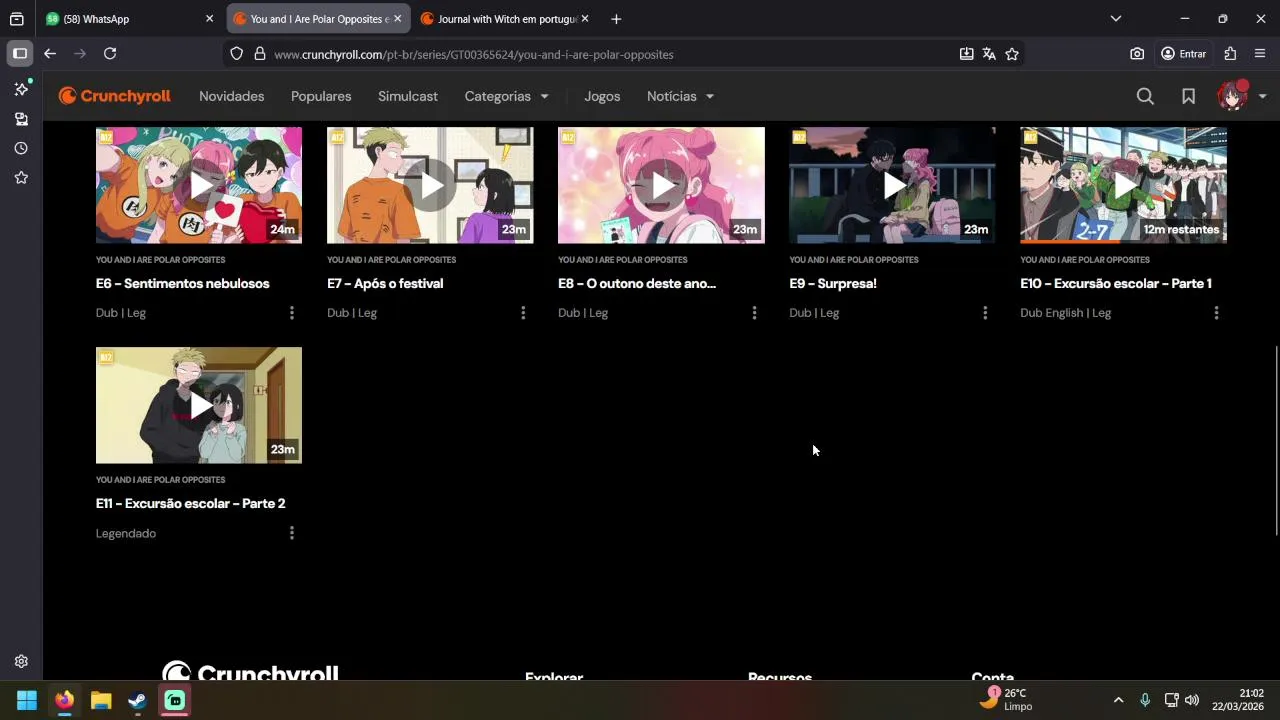1280x720 pixels.
Task: Translate this page icon
Action: pos(989,54)
